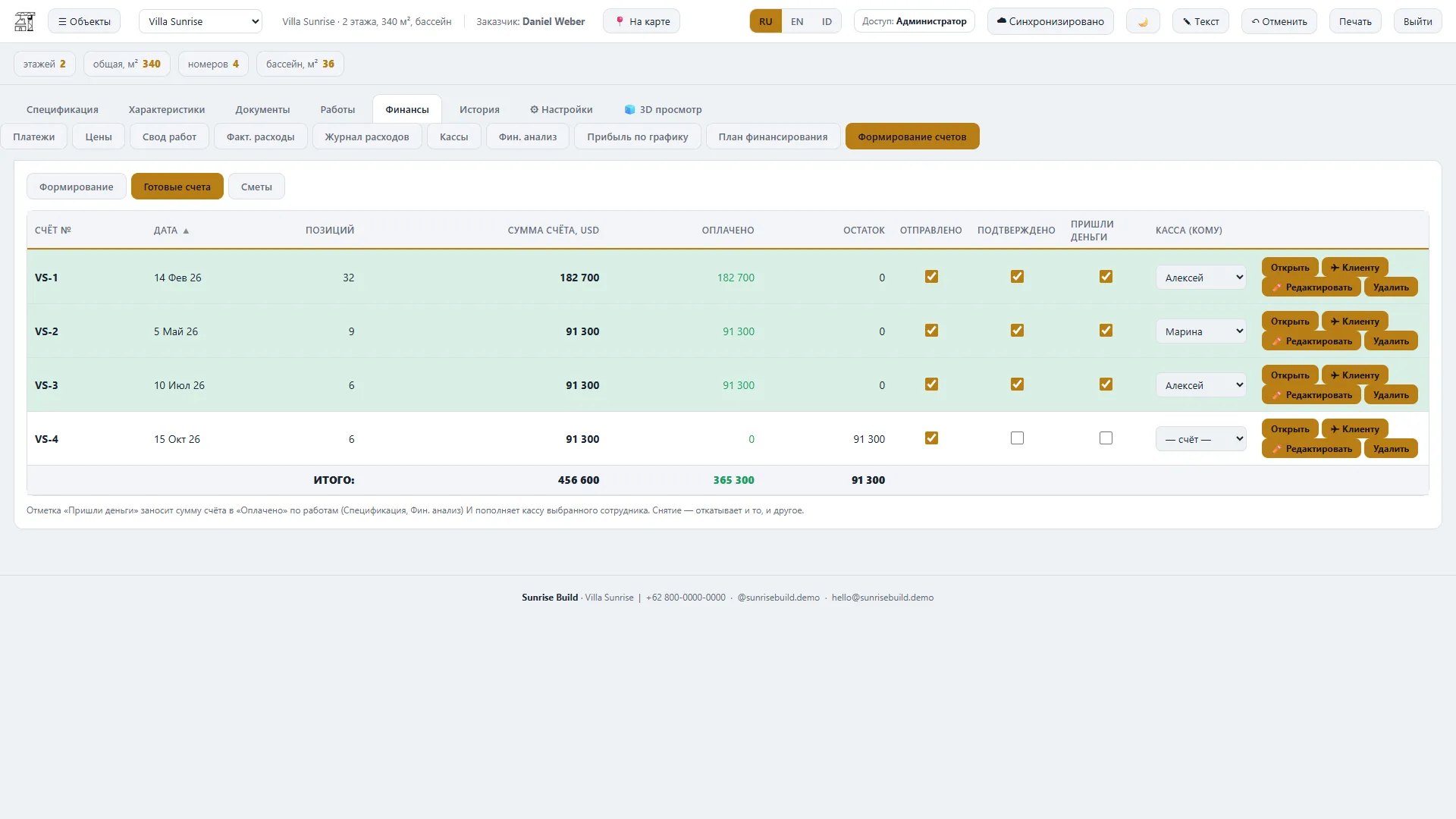The image size is (1456, 819).
Task: Edit invoice VS-1
Action: [1311, 287]
